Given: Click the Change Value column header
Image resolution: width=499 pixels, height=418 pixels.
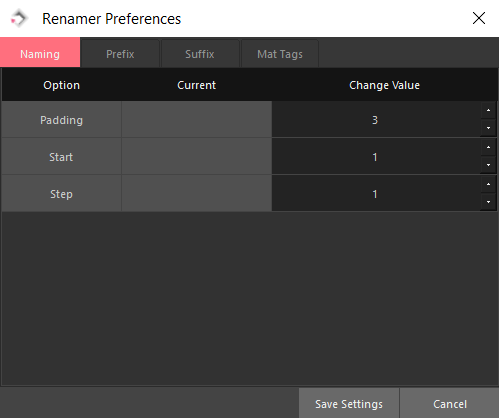Looking at the screenshot, I should 384,85.
